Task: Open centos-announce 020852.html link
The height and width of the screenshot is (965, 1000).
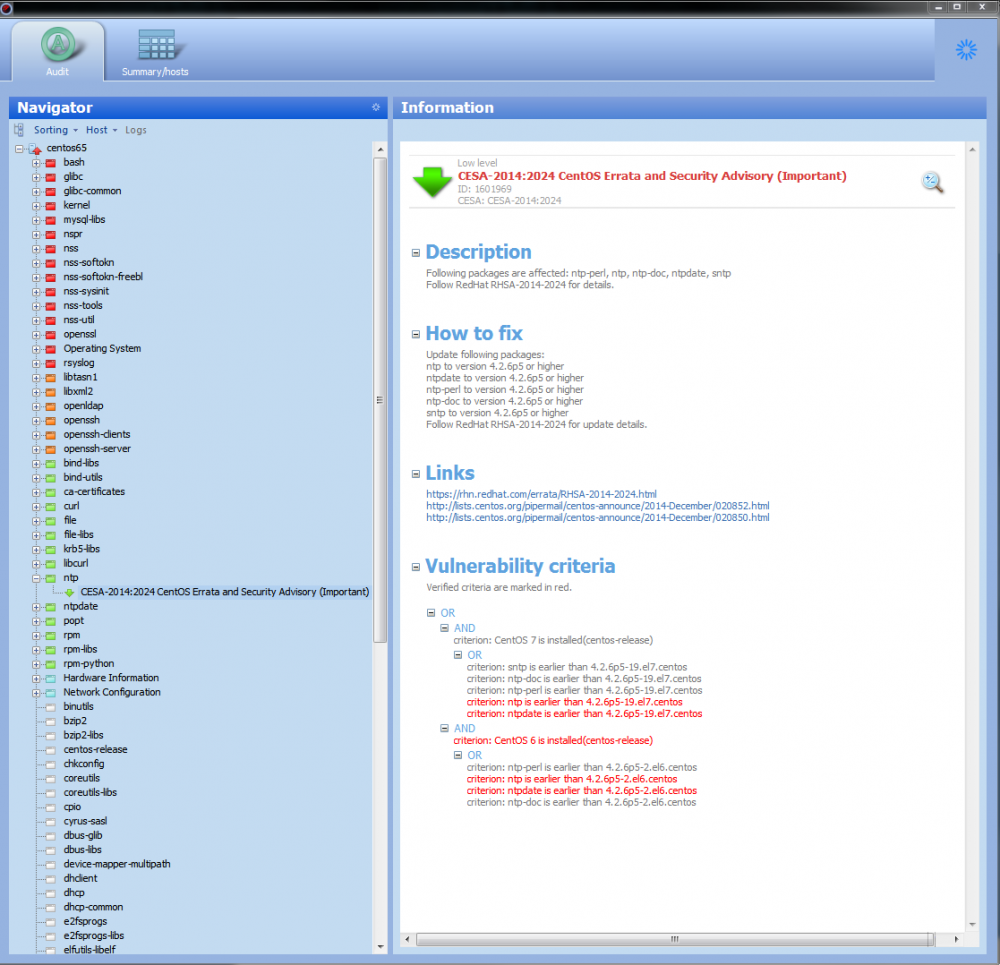Action: [x=598, y=506]
